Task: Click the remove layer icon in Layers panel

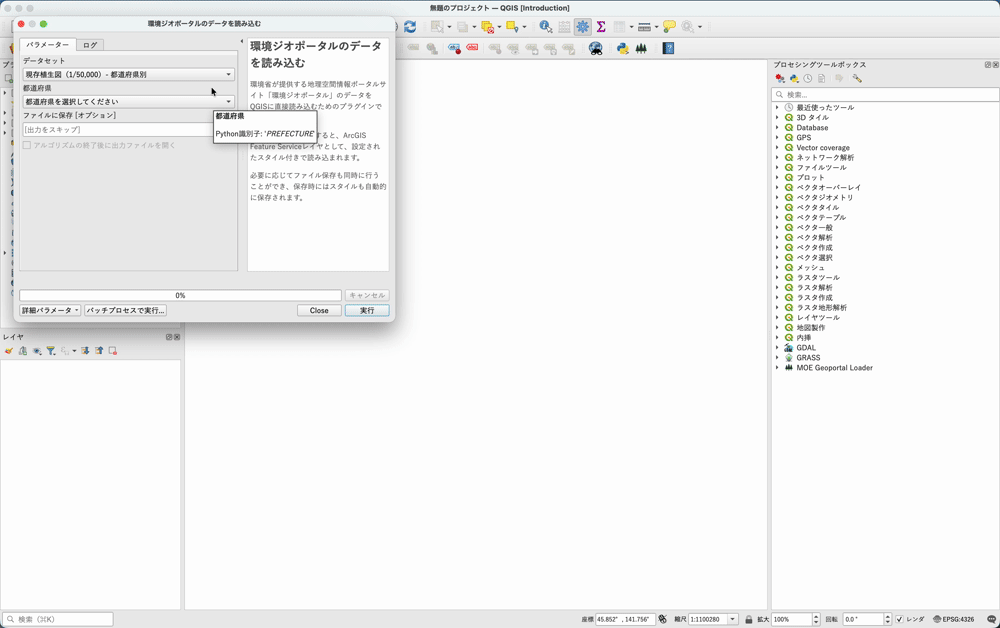Action: [x=111, y=350]
